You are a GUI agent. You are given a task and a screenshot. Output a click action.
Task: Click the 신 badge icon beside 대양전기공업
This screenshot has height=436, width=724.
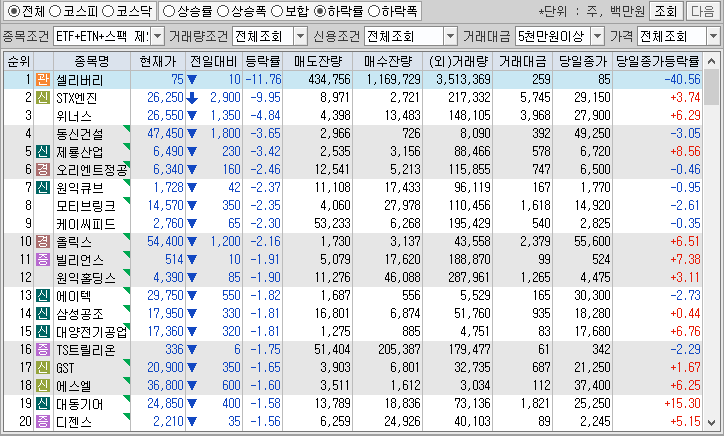pos(43,332)
